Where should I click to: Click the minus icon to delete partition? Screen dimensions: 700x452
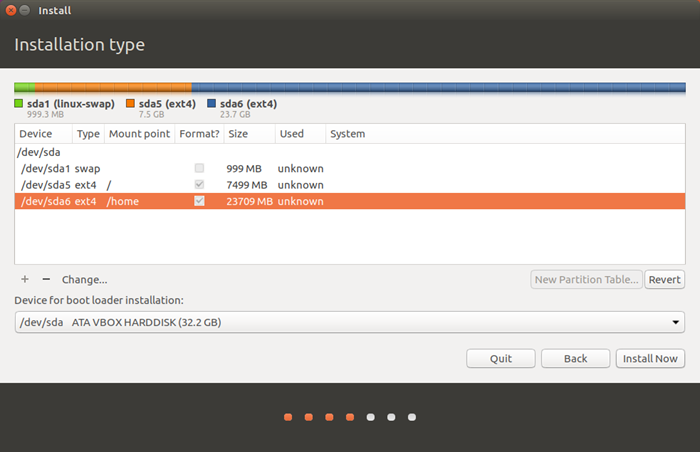coord(46,280)
